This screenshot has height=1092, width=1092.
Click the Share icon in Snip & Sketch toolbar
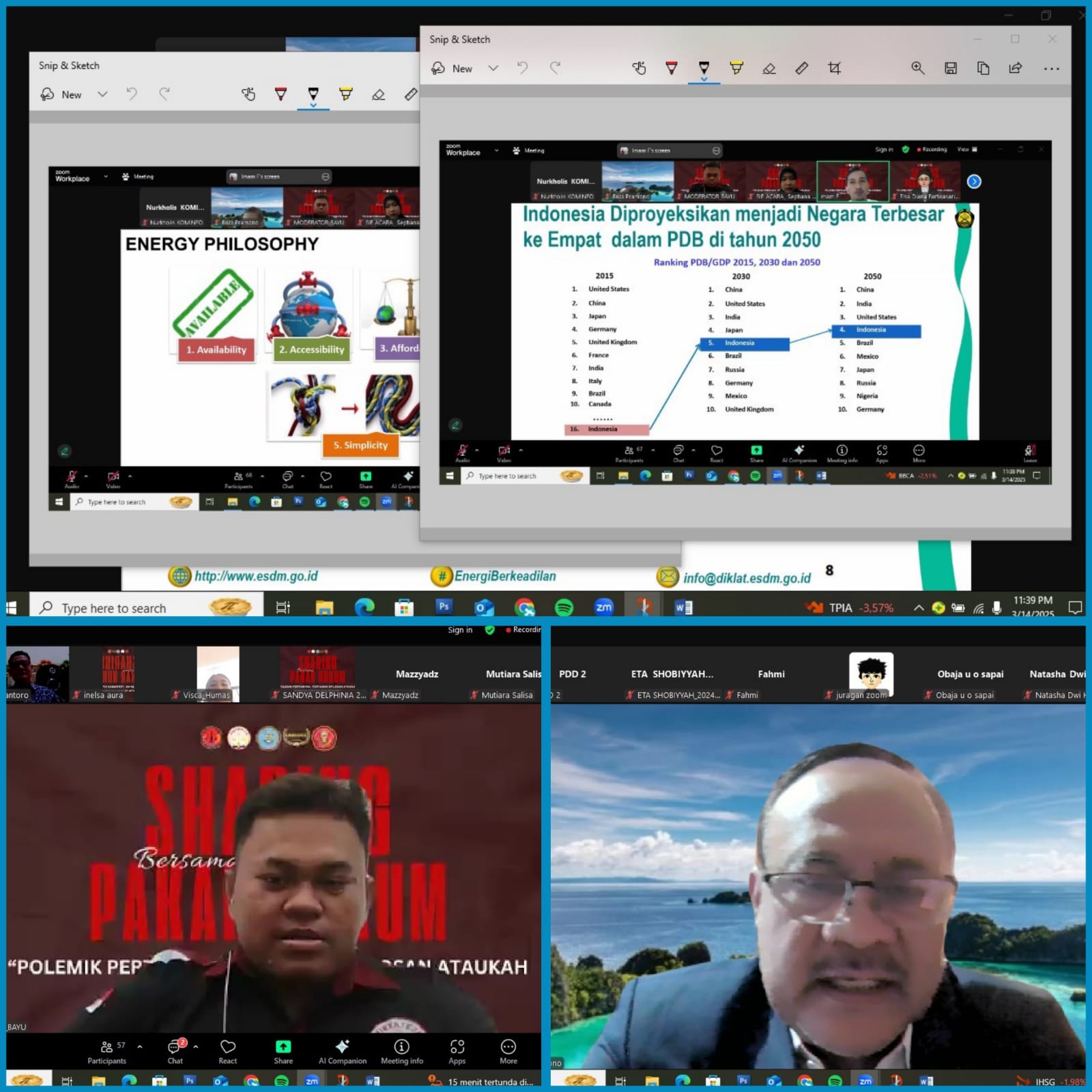(1016, 68)
